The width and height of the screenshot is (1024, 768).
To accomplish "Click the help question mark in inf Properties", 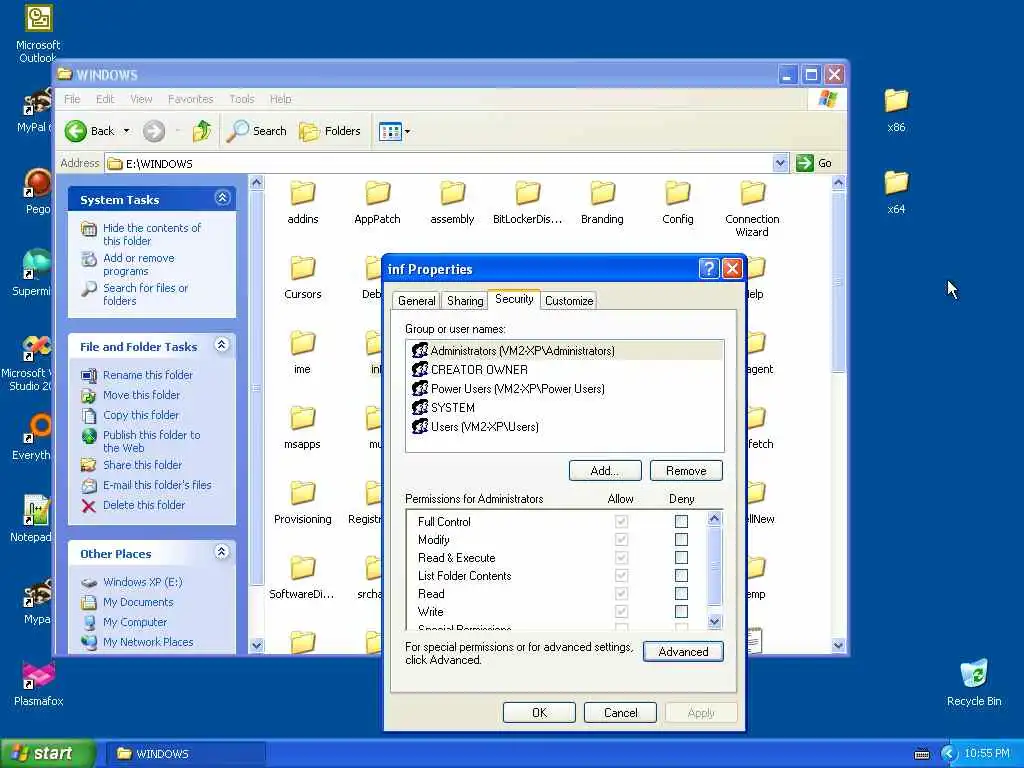I will 709,268.
